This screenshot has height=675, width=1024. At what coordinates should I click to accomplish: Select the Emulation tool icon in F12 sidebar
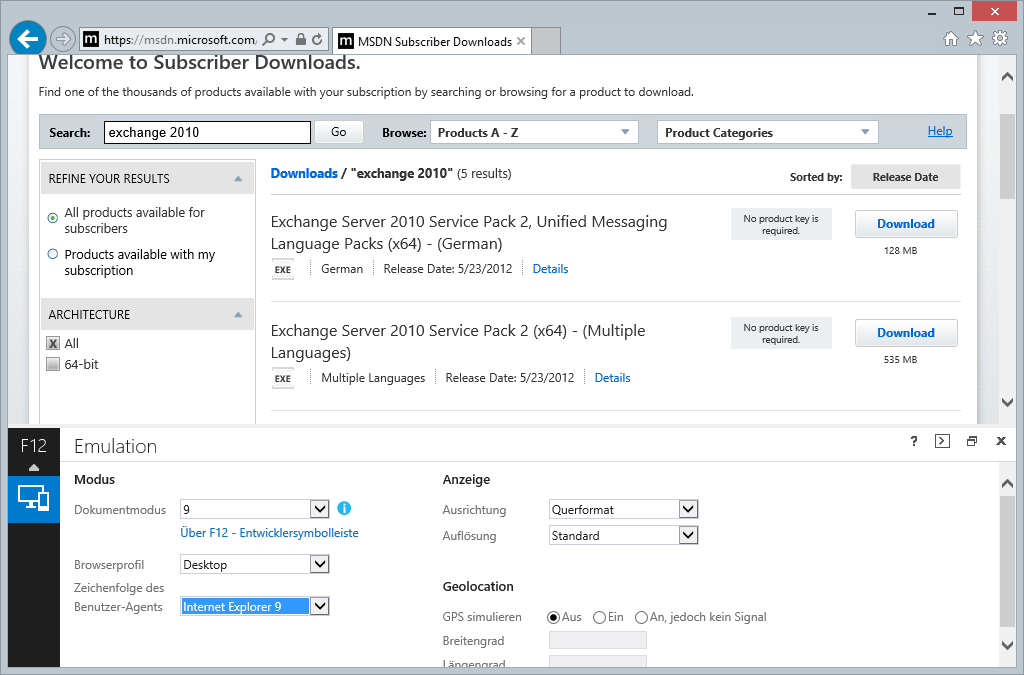pyautogui.click(x=34, y=499)
